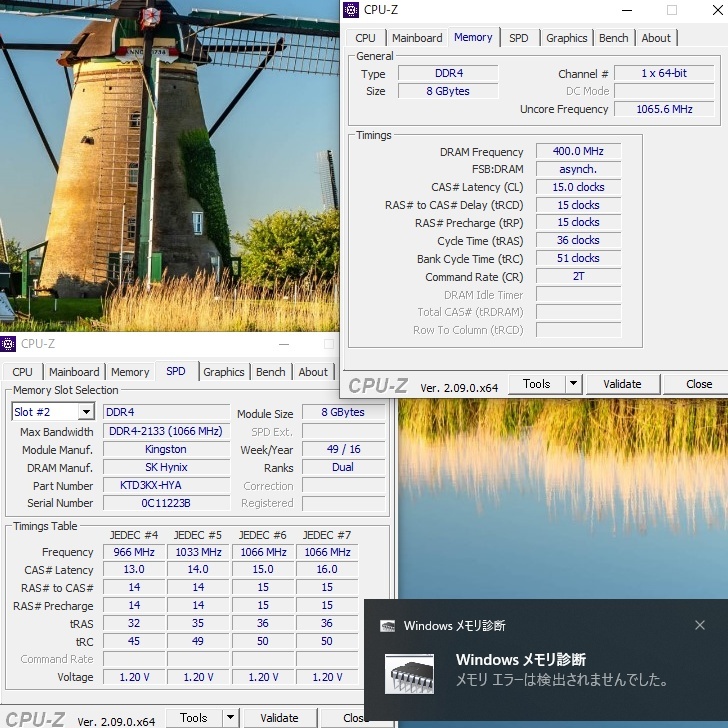Dismiss the Windows memory diagnostic notification
The height and width of the screenshot is (728, 728).
pyautogui.click(x=700, y=625)
